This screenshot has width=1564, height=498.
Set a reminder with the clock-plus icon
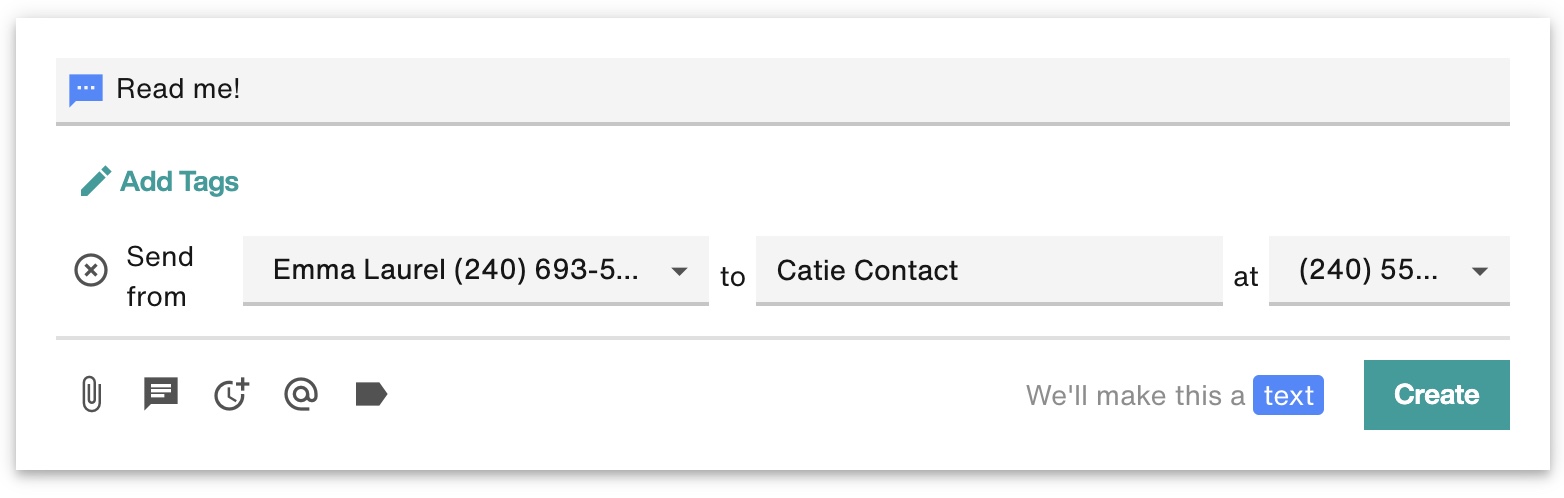click(232, 394)
